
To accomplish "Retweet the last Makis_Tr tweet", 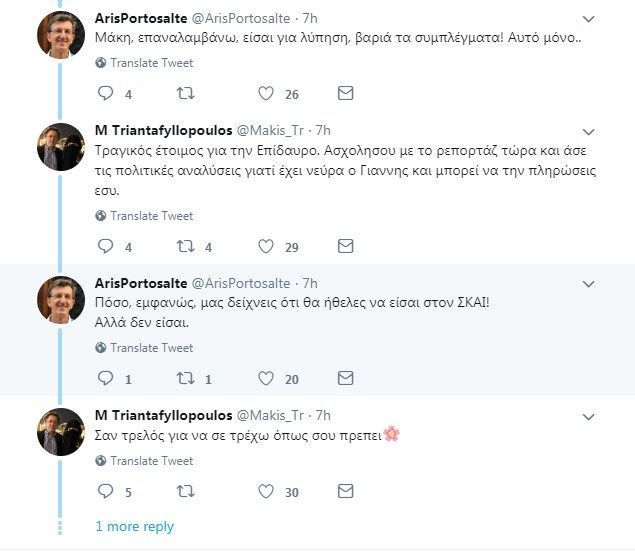I will point(185,491).
